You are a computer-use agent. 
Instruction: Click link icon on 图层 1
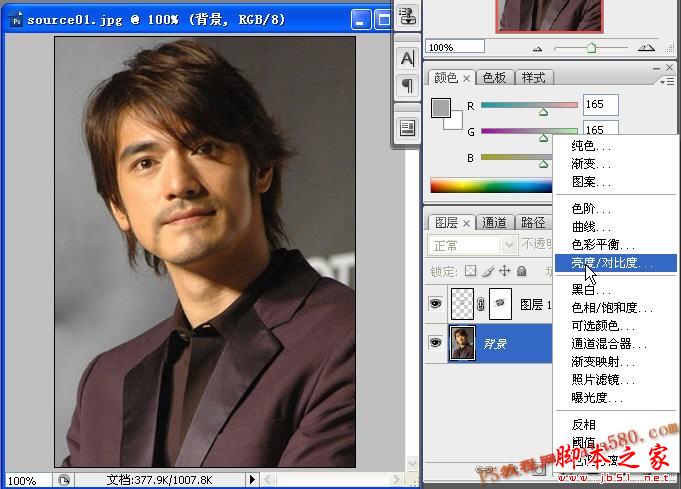tap(481, 304)
